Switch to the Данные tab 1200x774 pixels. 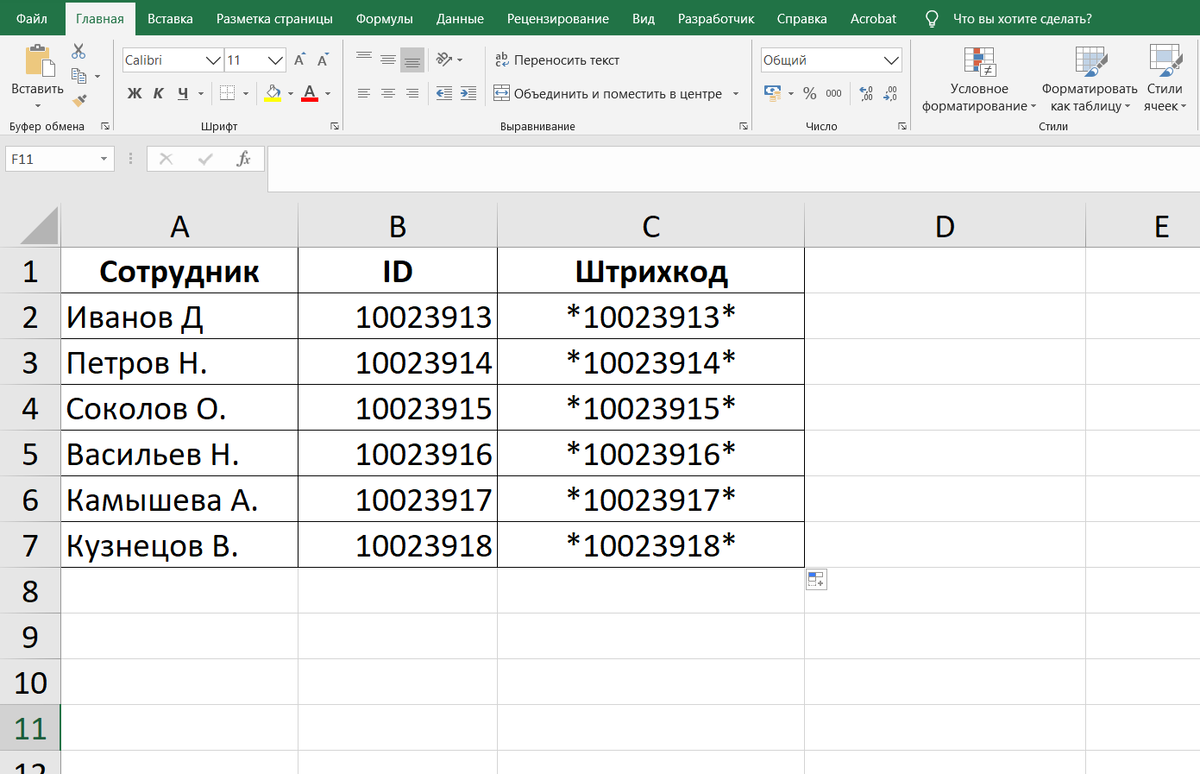(x=460, y=19)
